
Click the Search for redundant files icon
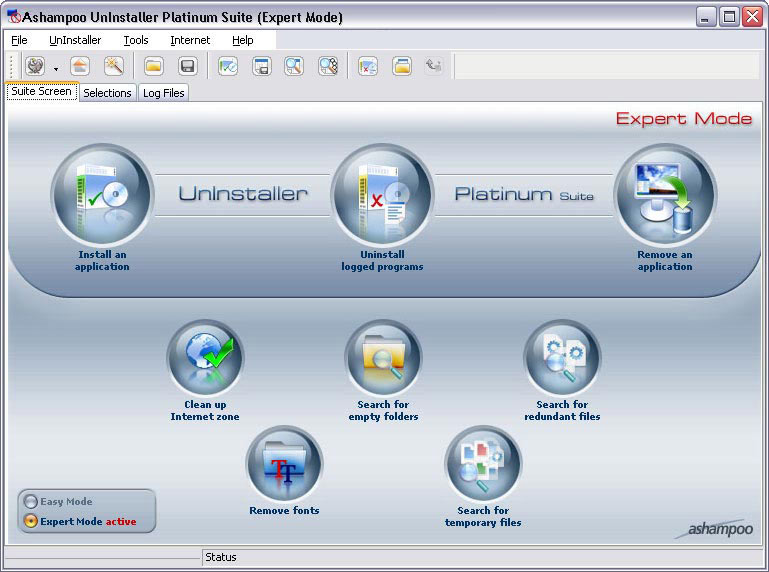click(x=562, y=358)
